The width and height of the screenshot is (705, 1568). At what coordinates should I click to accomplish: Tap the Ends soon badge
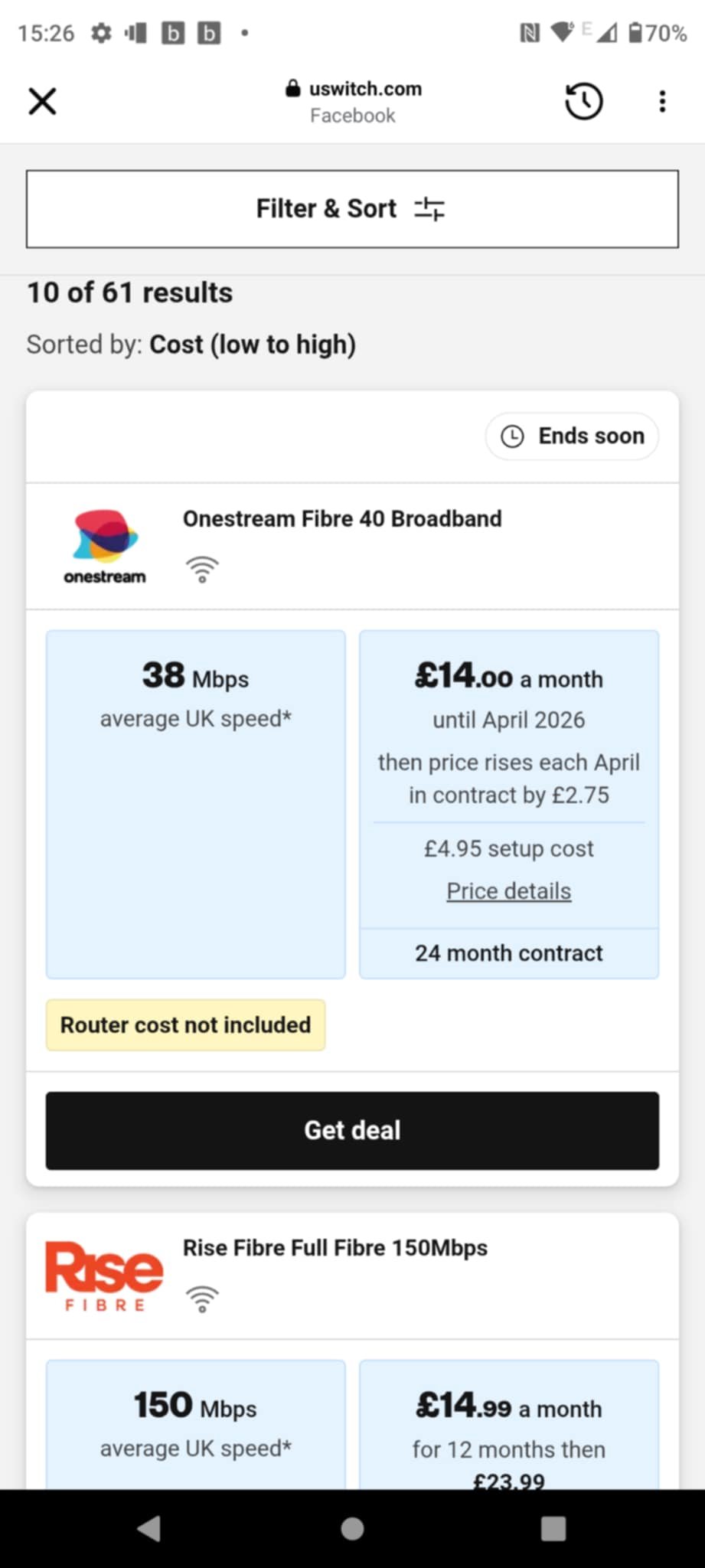coord(572,436)
